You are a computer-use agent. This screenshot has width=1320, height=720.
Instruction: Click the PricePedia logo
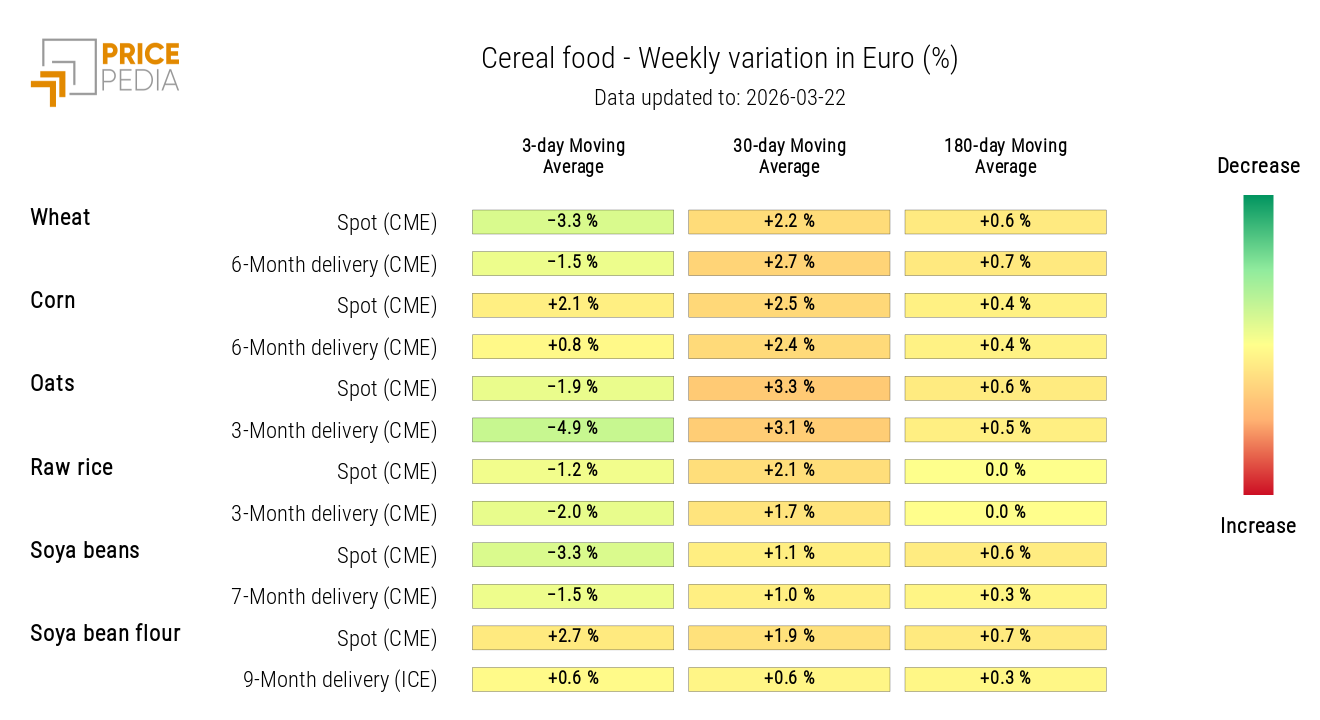tap(105, 70)
